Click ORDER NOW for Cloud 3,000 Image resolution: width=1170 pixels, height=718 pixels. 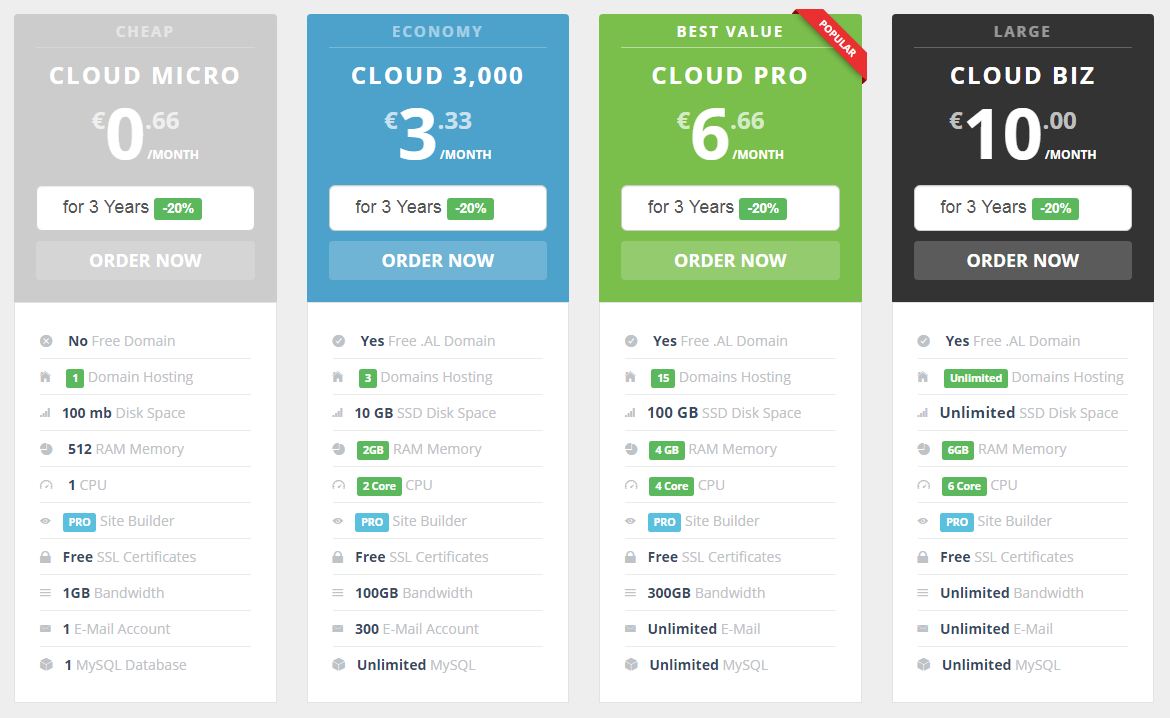438,260
